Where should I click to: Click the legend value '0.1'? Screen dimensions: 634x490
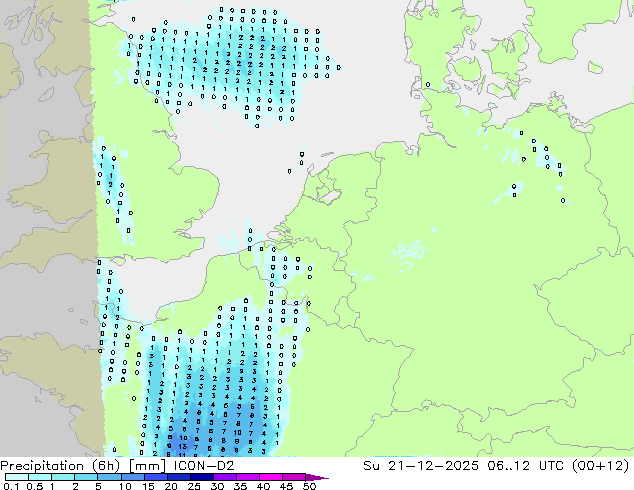click(x=11, y=486)
